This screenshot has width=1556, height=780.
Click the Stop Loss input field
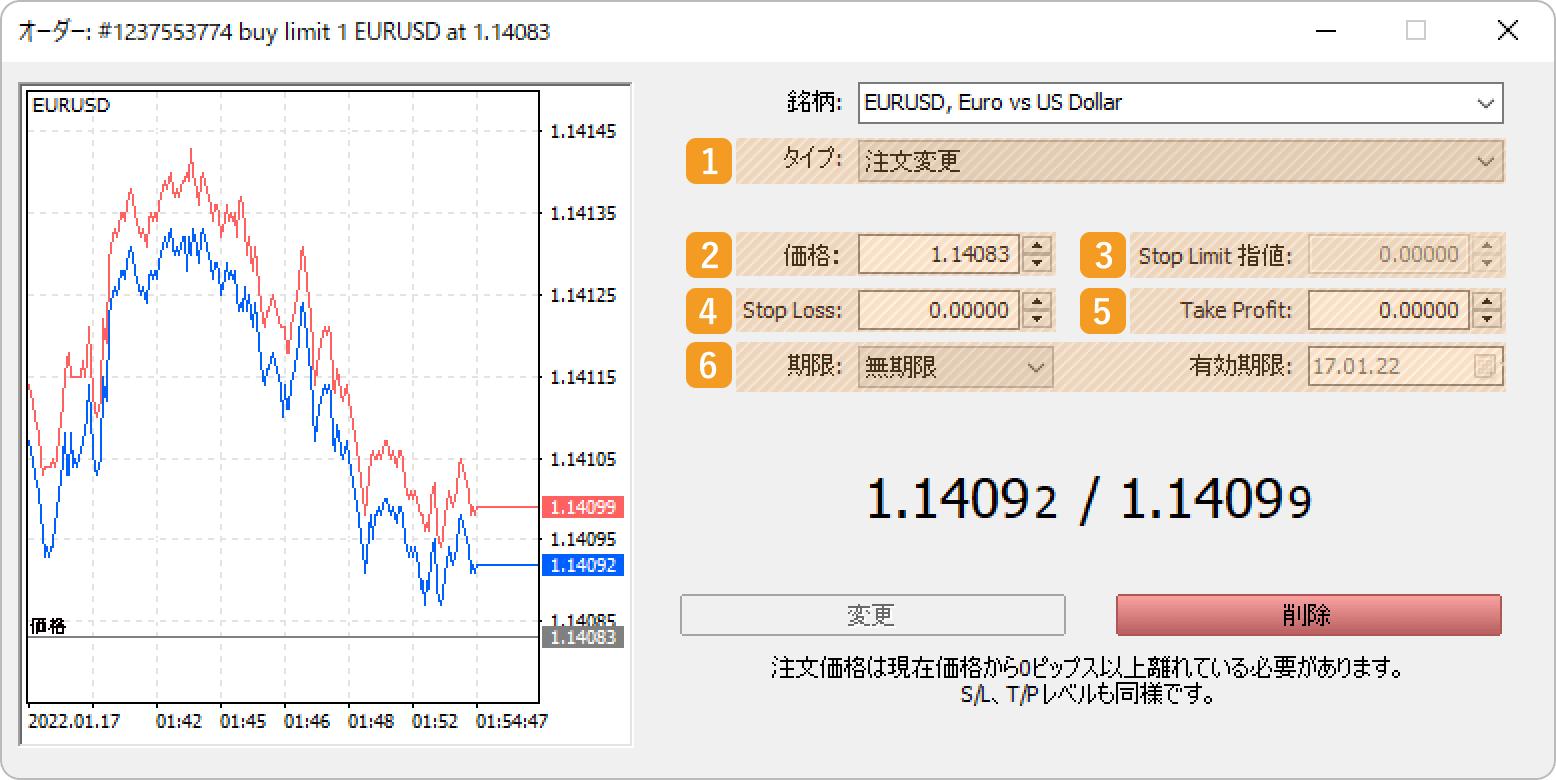(939, 310)
